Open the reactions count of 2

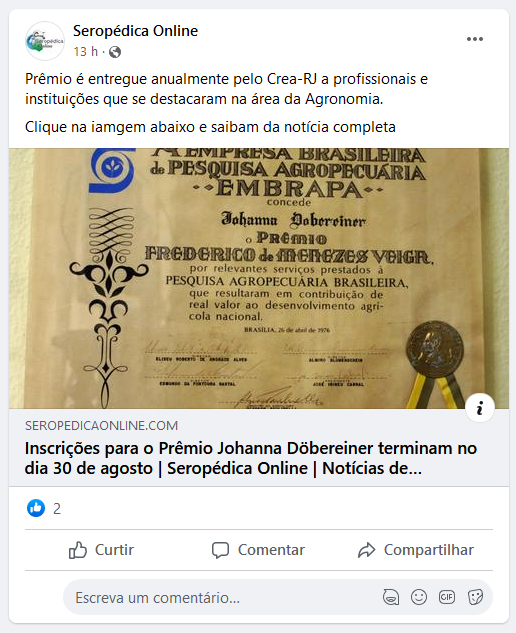(57, 509)
